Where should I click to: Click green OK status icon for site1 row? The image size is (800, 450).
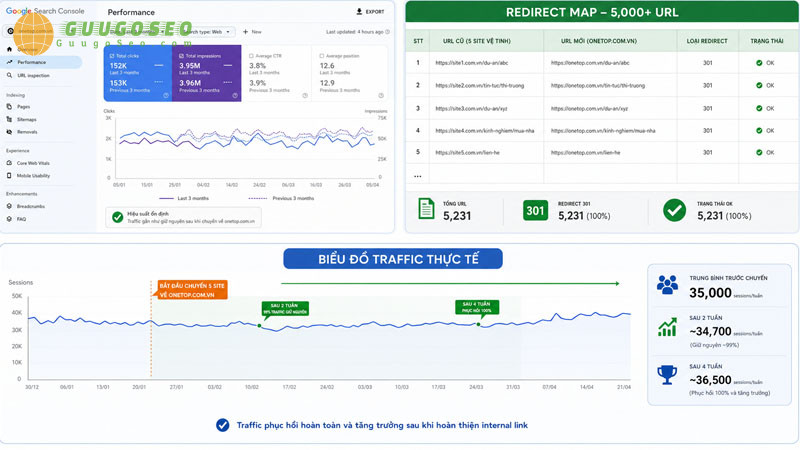(x=759, y=63)
